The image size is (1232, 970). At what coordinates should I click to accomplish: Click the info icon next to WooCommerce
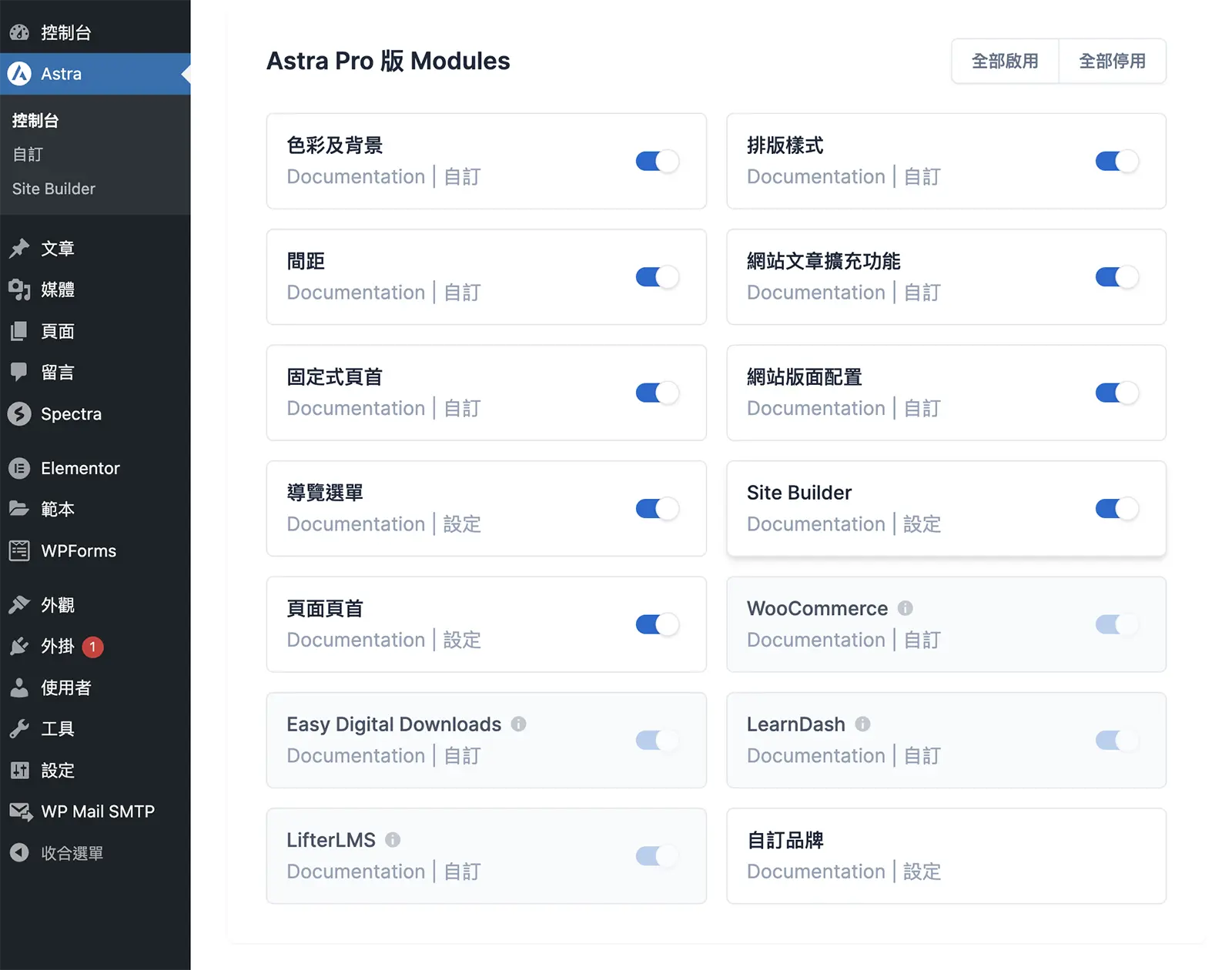906,608
